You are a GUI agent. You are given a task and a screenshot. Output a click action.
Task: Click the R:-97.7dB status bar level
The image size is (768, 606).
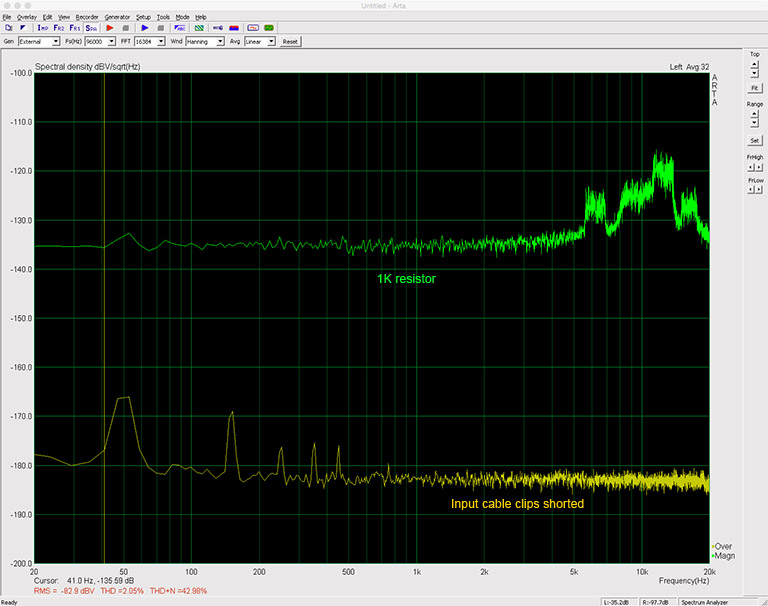pos(656,602)
